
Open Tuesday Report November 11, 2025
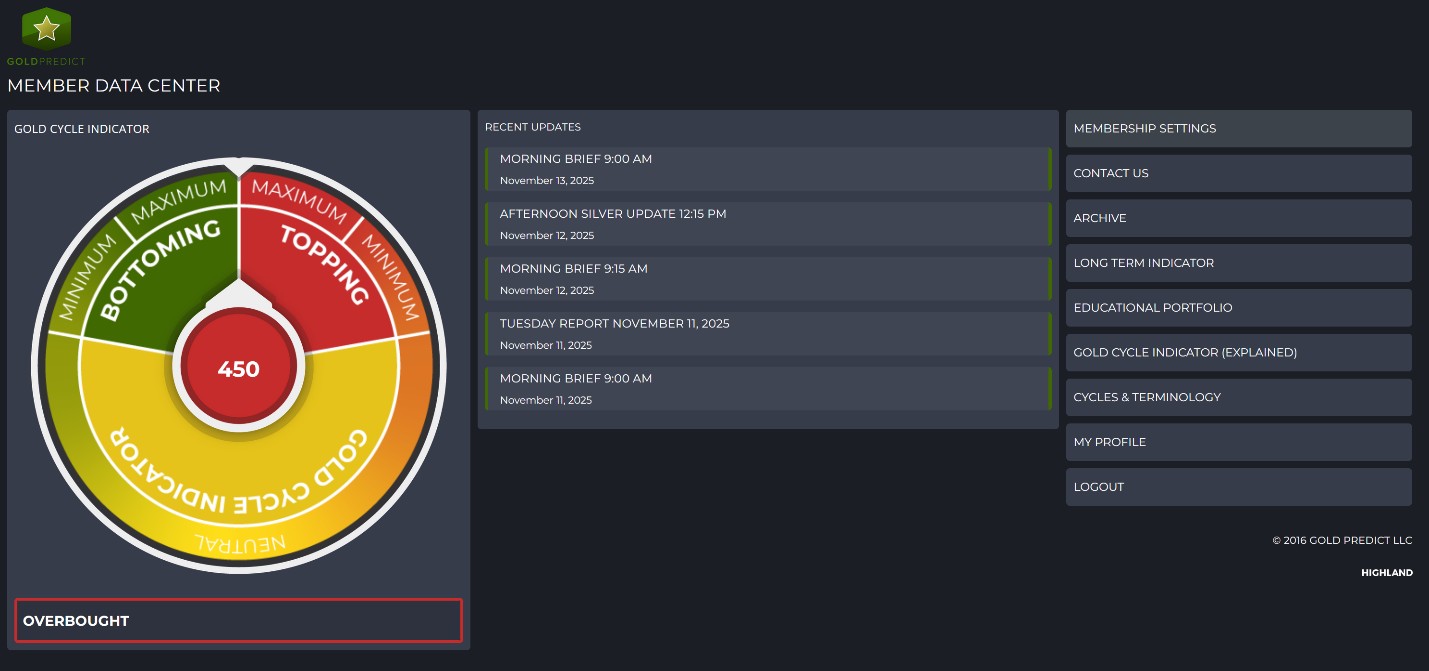pyautogui.click(x=768, y=334)
